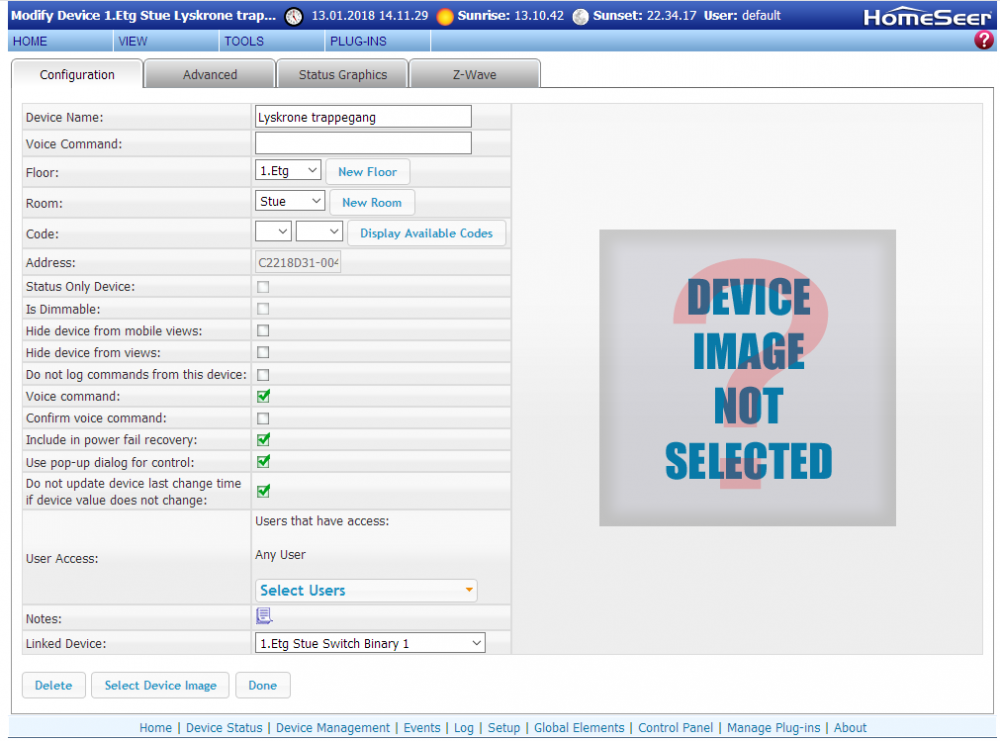Uncheck the Voice command checkbox
The image size is (1000, 741).
264,396
